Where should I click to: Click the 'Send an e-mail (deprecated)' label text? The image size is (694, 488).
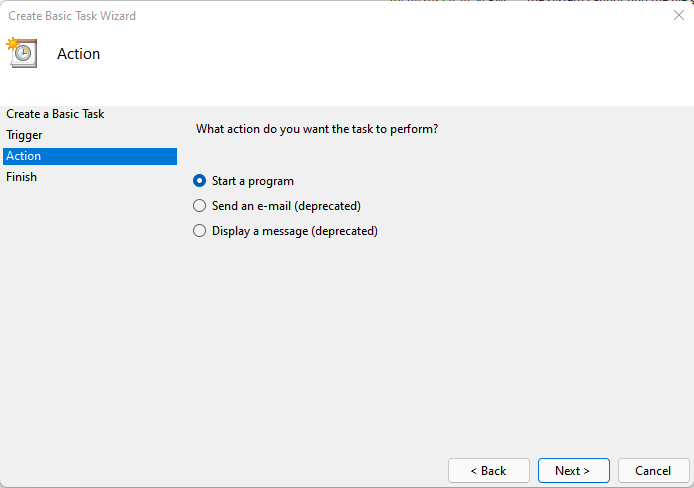(x=286, y=206)
